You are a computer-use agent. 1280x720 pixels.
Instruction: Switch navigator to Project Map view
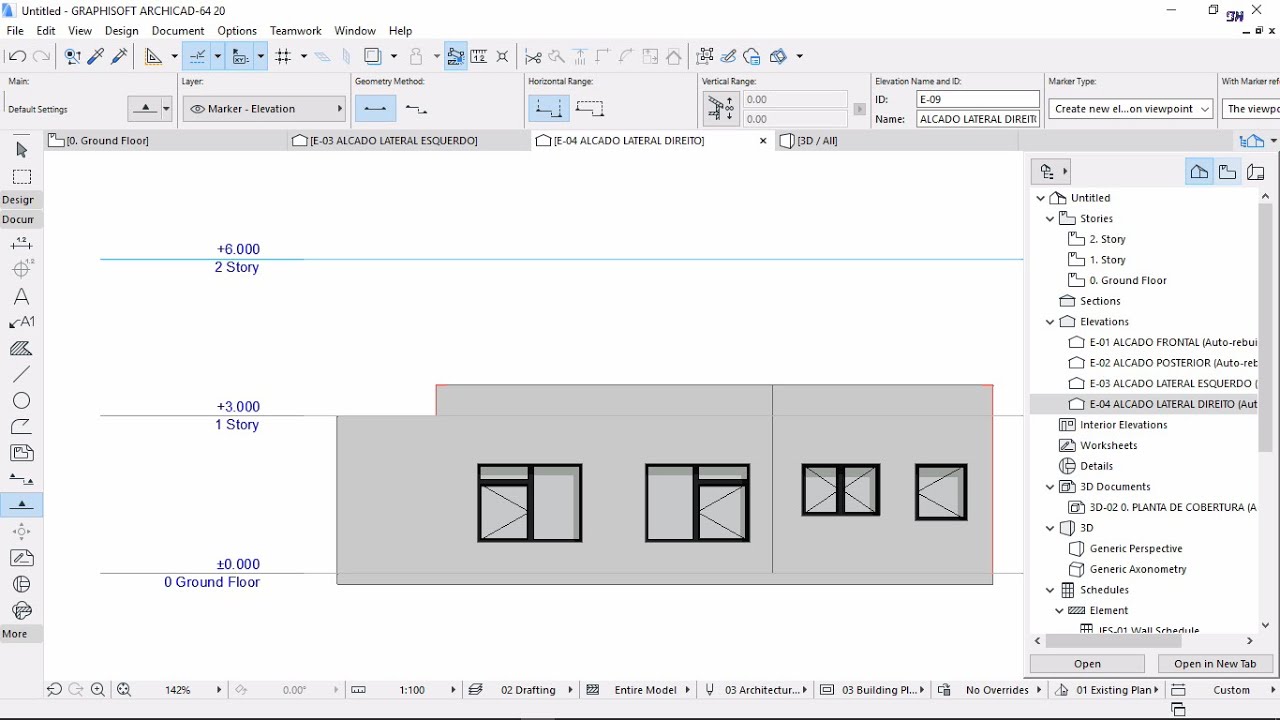[1199, 172]
